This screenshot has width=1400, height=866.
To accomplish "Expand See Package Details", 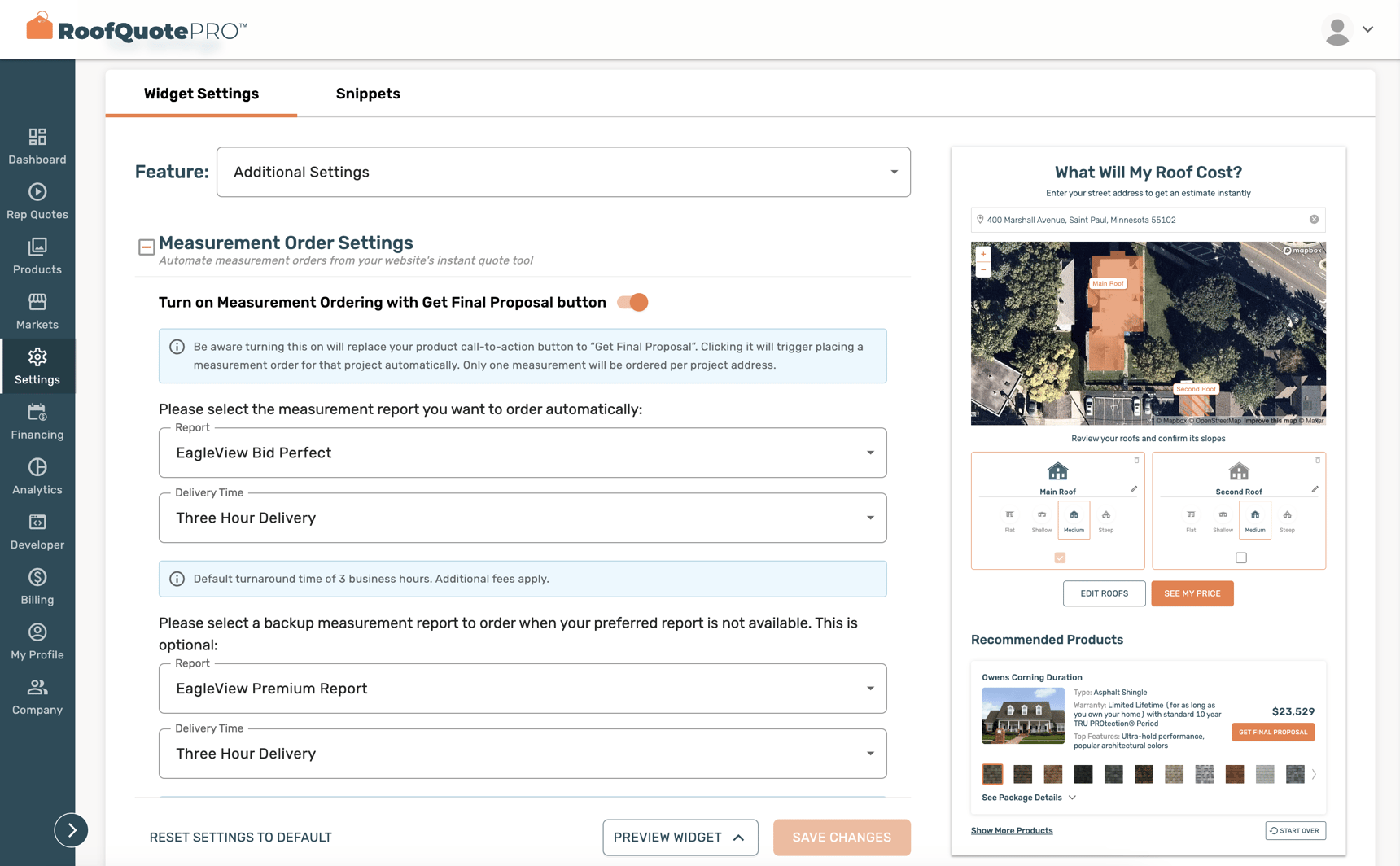I will [1029, 798].
